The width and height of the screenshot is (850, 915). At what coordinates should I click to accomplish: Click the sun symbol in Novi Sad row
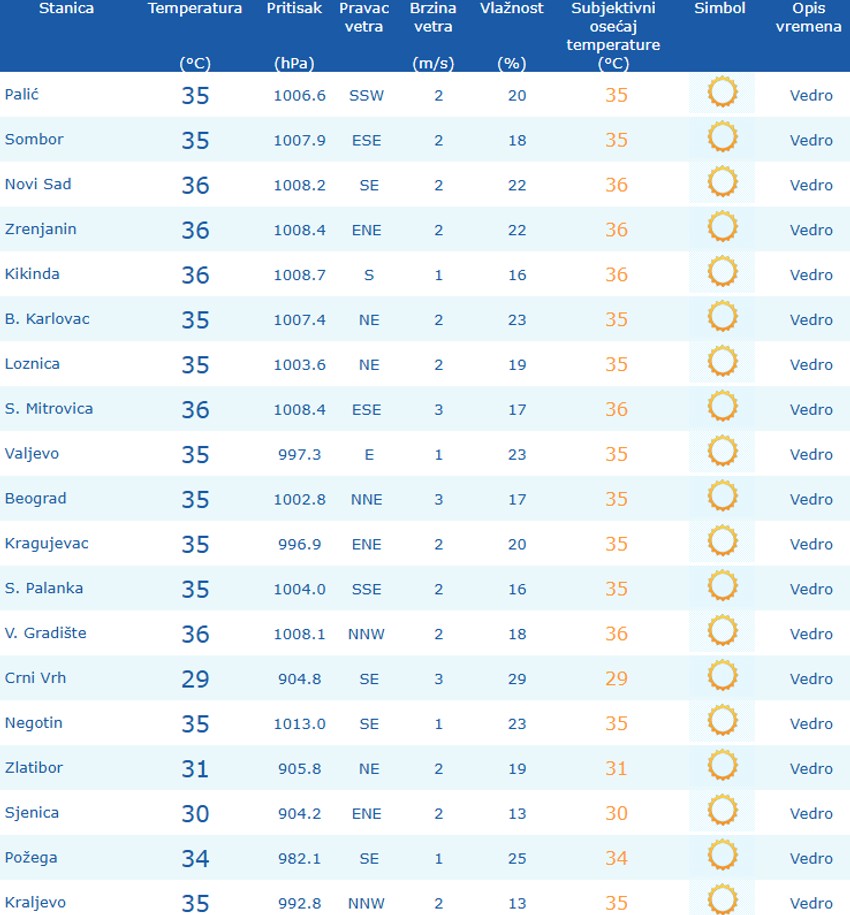pyautogui.click(x=722, y=184)
